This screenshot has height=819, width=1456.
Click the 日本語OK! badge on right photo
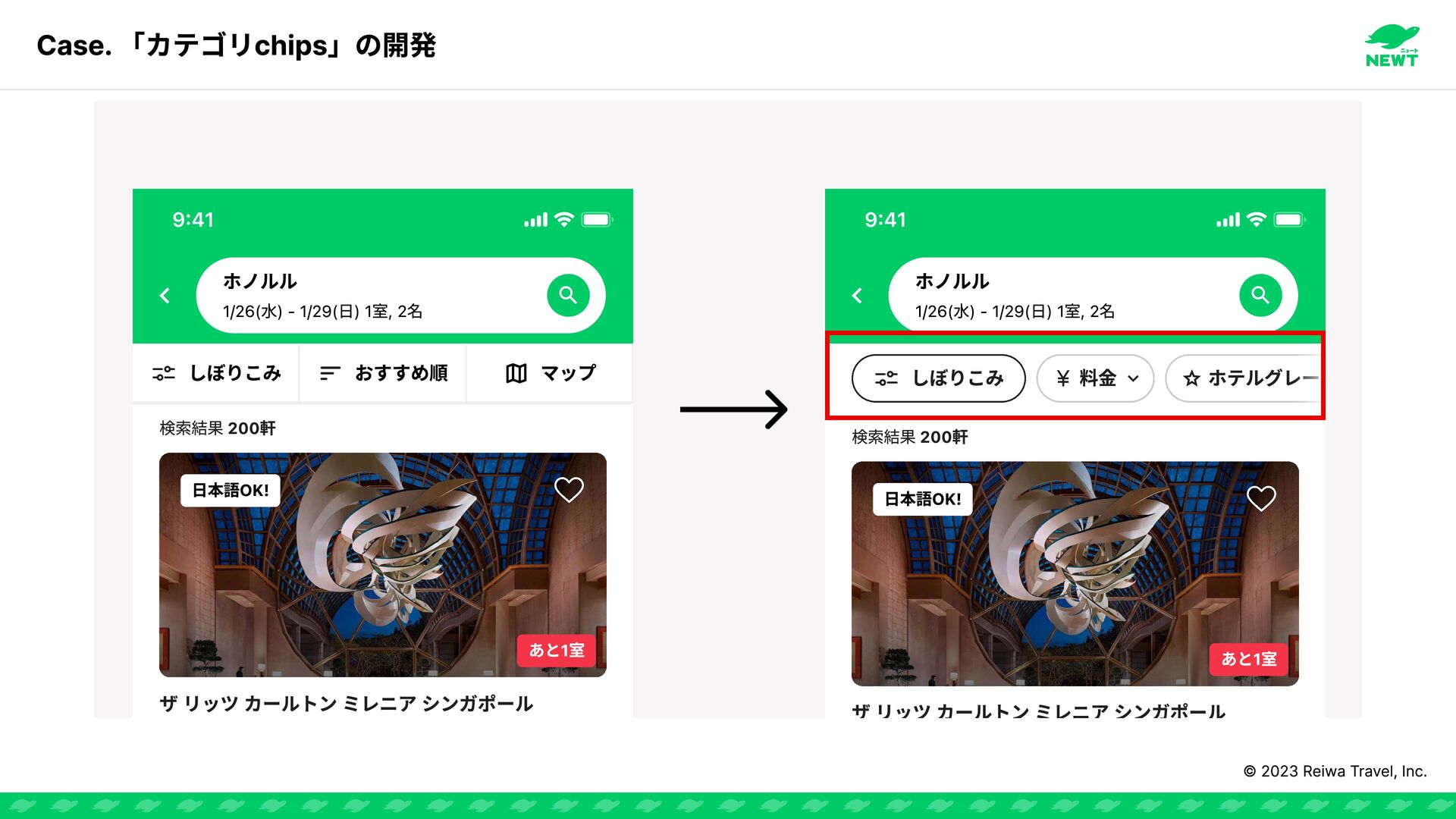[922, 499]
